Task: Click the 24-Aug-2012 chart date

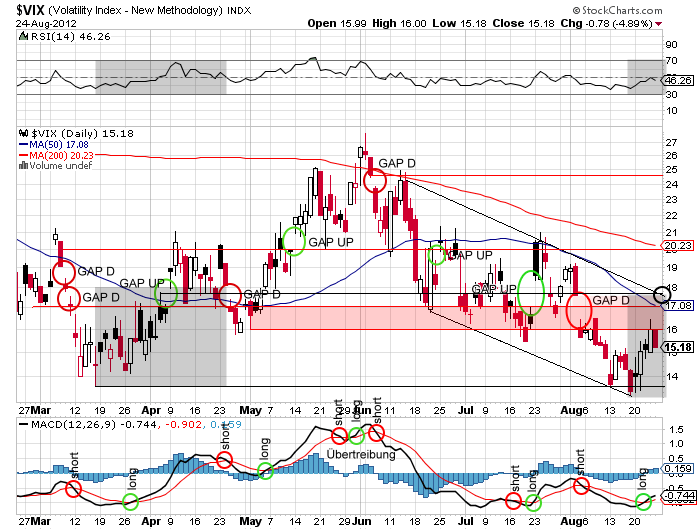Action: click(x=46, y=24)
